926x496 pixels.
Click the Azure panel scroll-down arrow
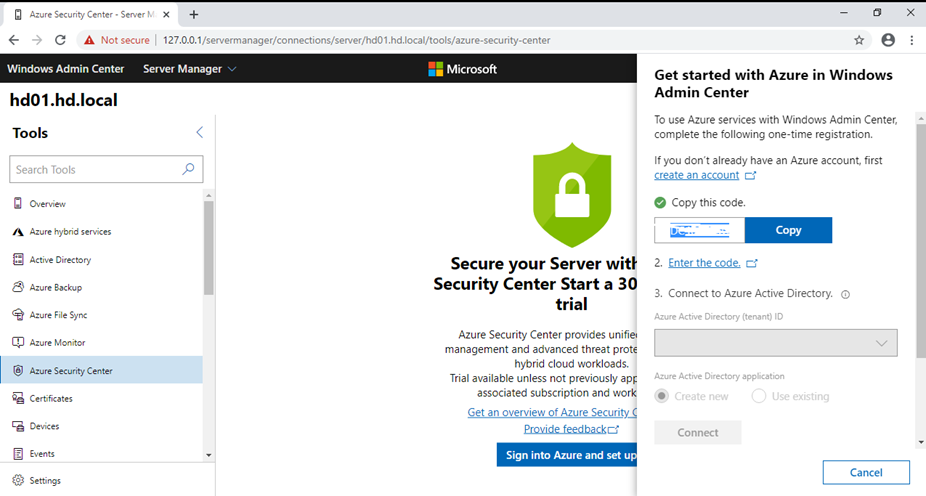[921, 442]
